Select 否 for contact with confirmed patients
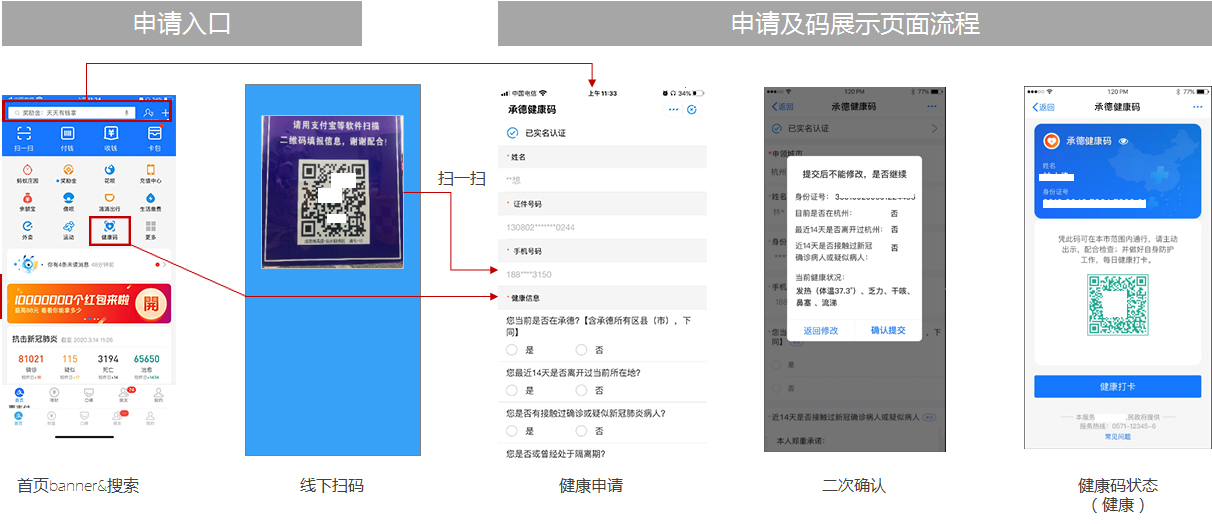 [x=582, y=431]
